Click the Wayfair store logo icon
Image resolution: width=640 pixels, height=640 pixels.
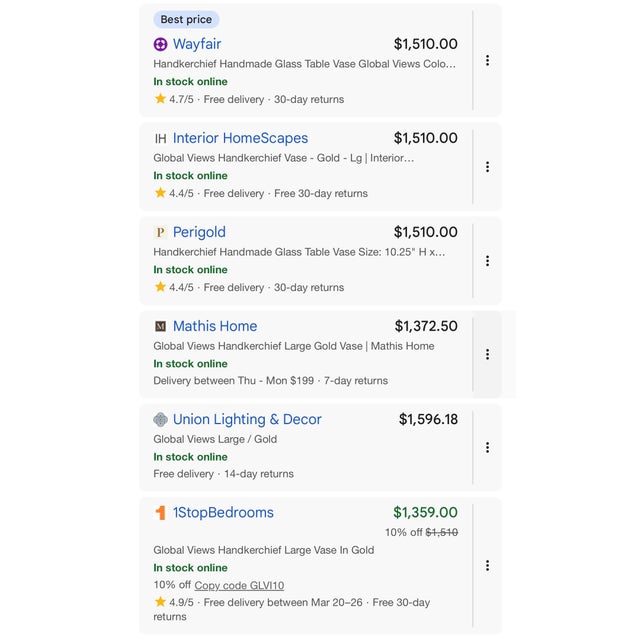(160, 44)
